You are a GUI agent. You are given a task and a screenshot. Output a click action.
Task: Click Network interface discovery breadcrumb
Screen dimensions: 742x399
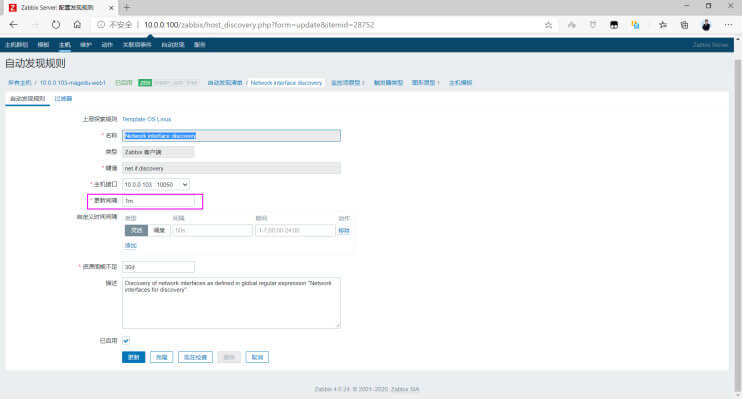286,83
